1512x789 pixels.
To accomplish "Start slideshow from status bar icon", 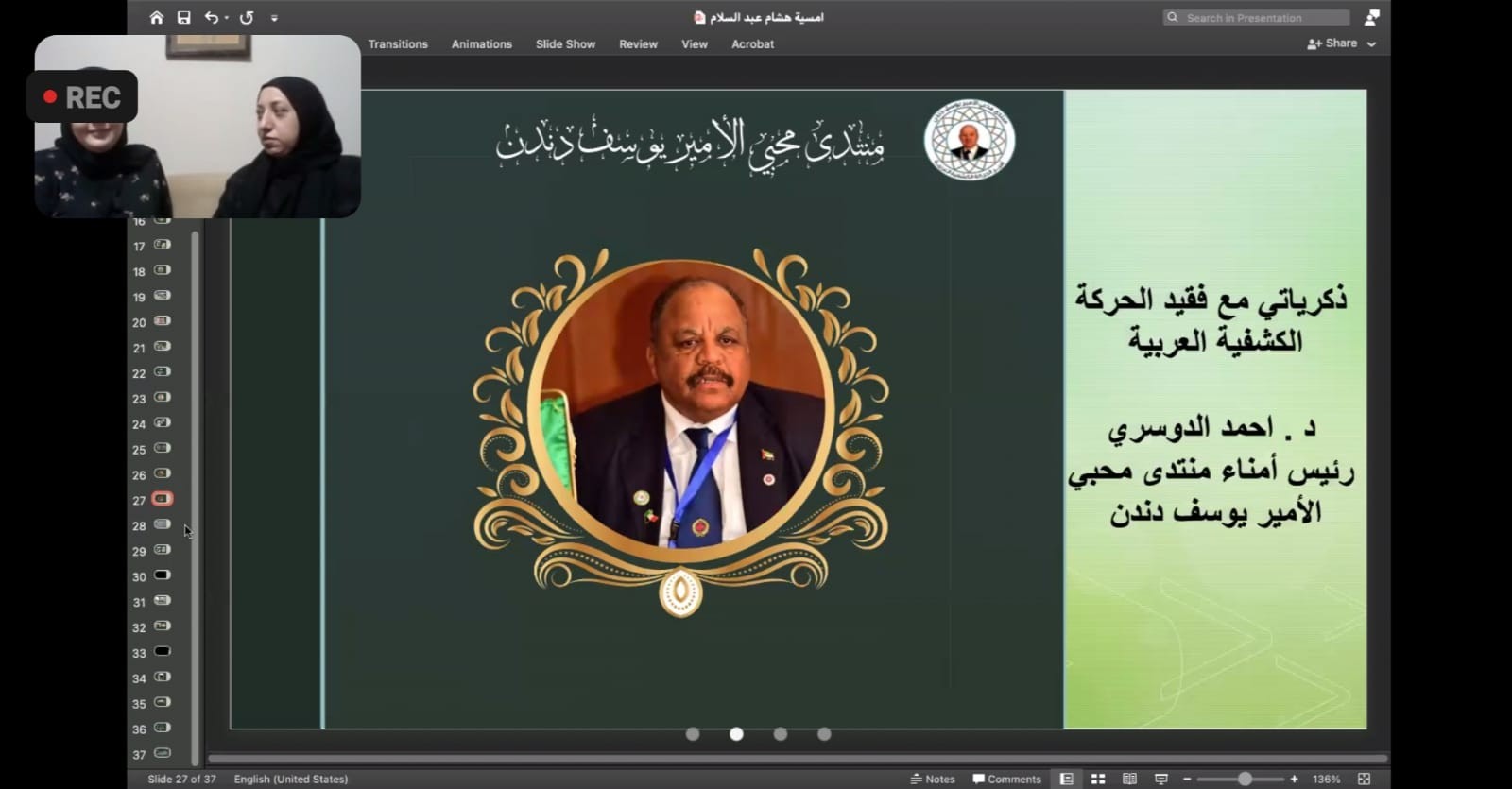I will [1160, 779].
